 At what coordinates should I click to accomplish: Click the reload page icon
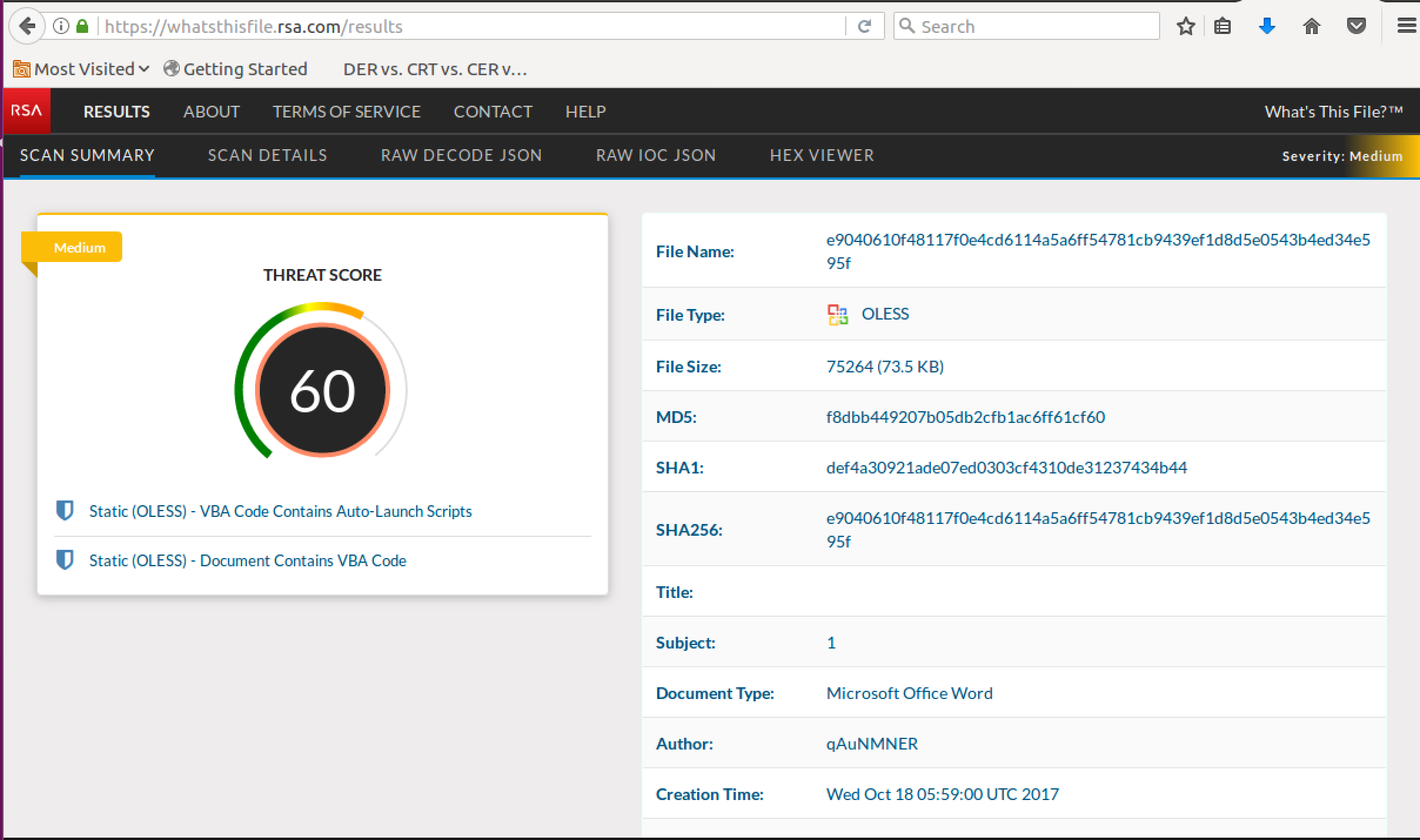(x=864, y=26)
